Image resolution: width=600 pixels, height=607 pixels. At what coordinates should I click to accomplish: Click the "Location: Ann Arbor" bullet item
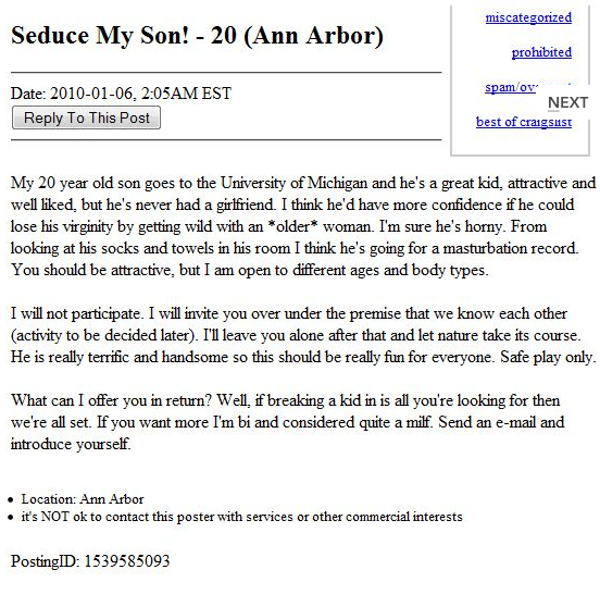coord(82,498)
